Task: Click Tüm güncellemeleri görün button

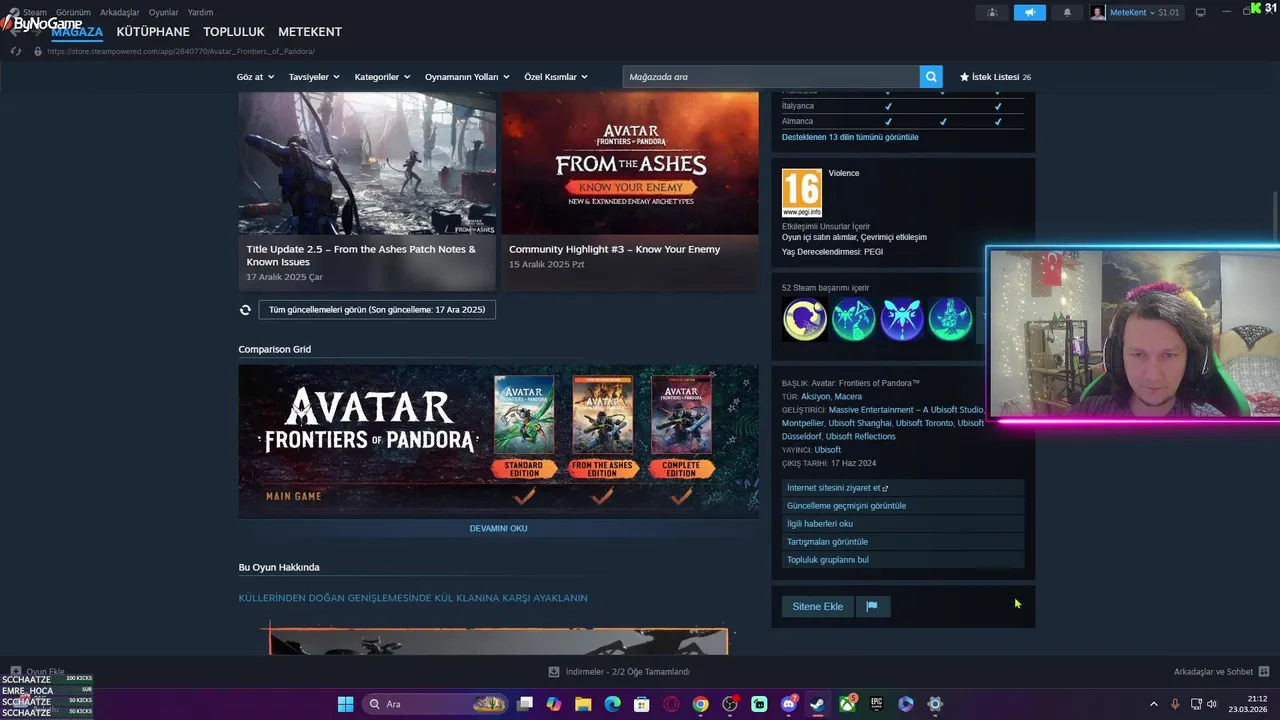Action: point(377,310)
